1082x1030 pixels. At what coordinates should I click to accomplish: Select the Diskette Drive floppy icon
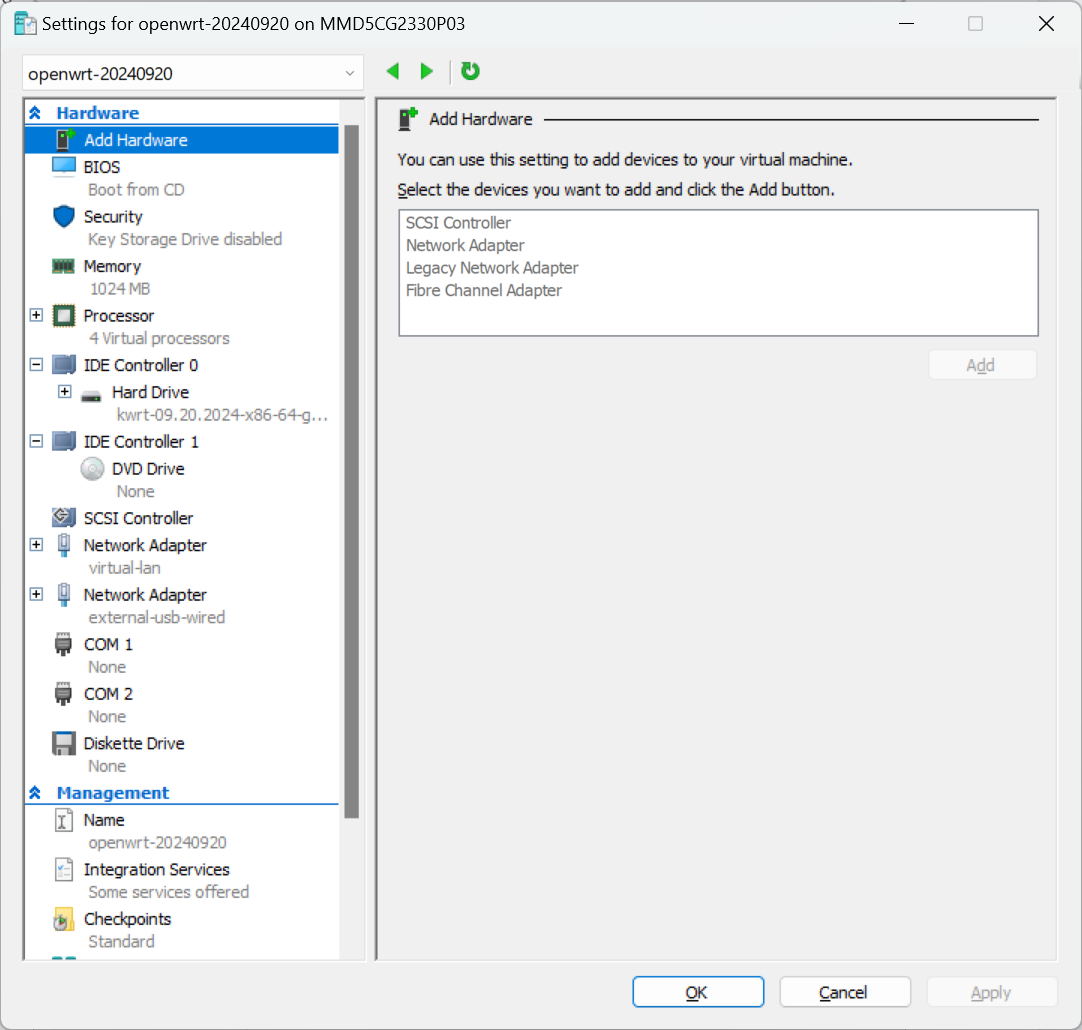pos(64,744)
